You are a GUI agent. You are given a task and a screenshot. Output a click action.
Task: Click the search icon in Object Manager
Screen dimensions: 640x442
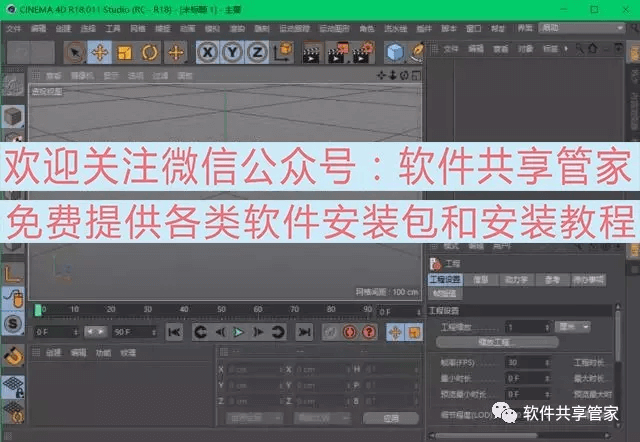click(x=580, y=49)
